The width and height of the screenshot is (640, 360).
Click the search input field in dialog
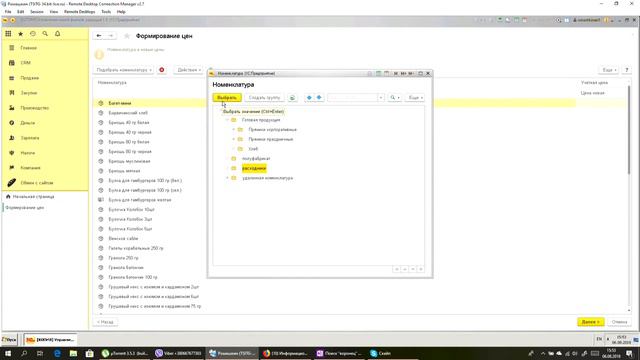[353, 98]
